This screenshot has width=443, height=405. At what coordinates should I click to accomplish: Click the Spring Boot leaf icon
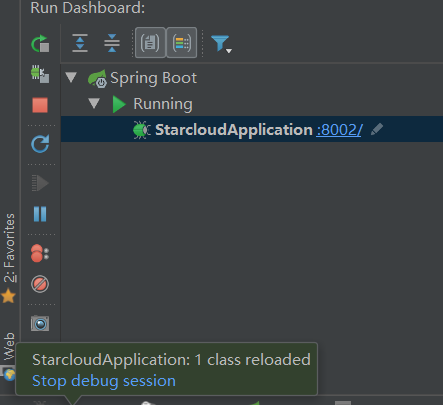coord(97,79)
